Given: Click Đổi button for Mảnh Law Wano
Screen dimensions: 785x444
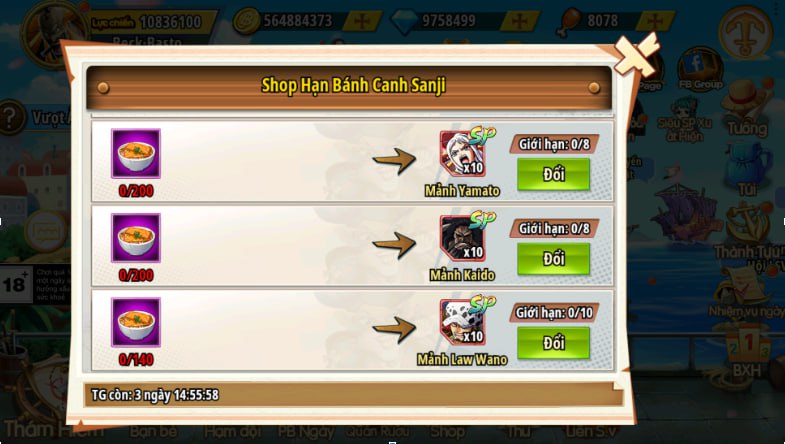Looking at the screenshot, I should click(553, 343).
